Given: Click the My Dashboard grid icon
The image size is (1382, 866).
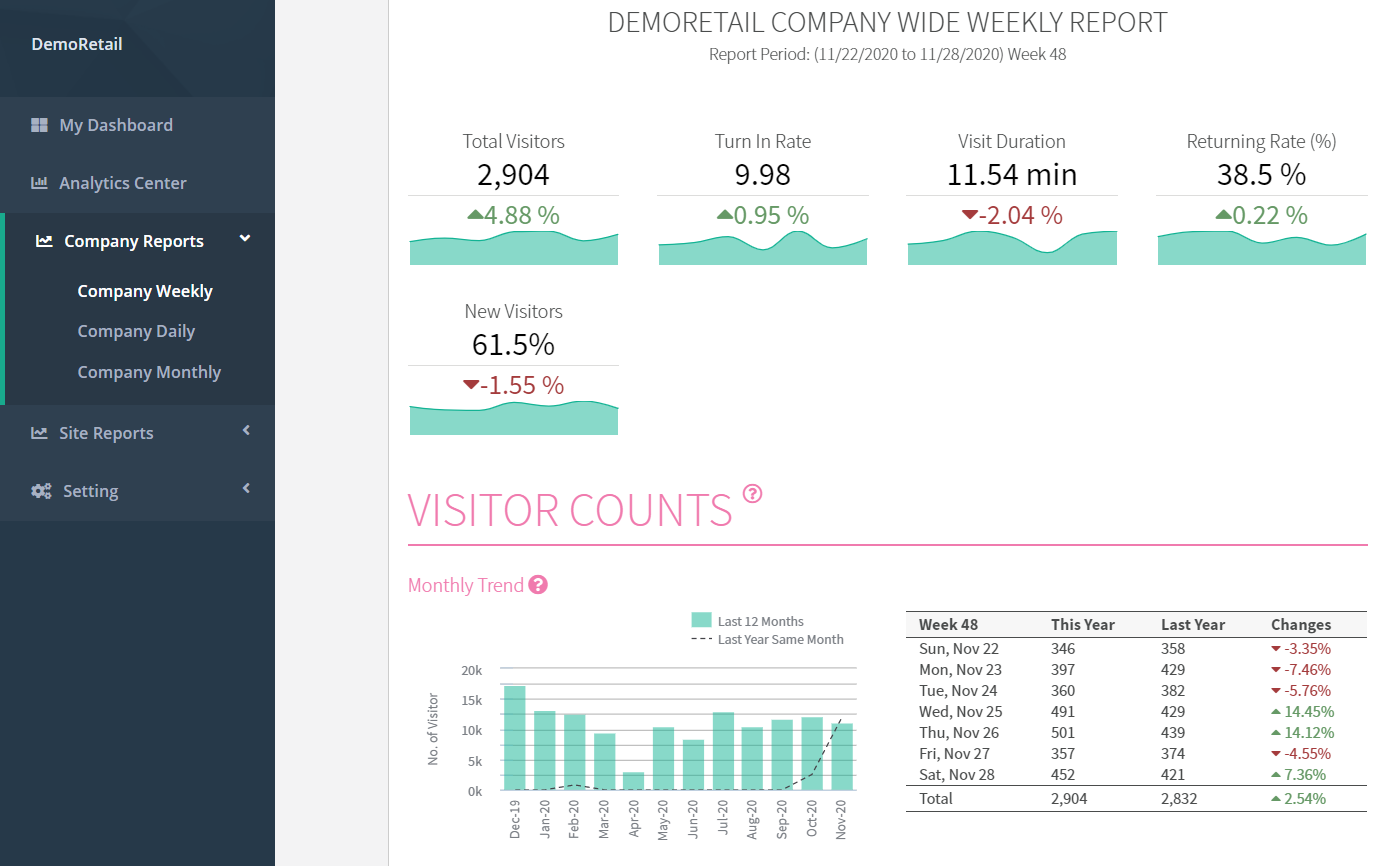Looking at the screenshot, I should [x=40, y=125].
